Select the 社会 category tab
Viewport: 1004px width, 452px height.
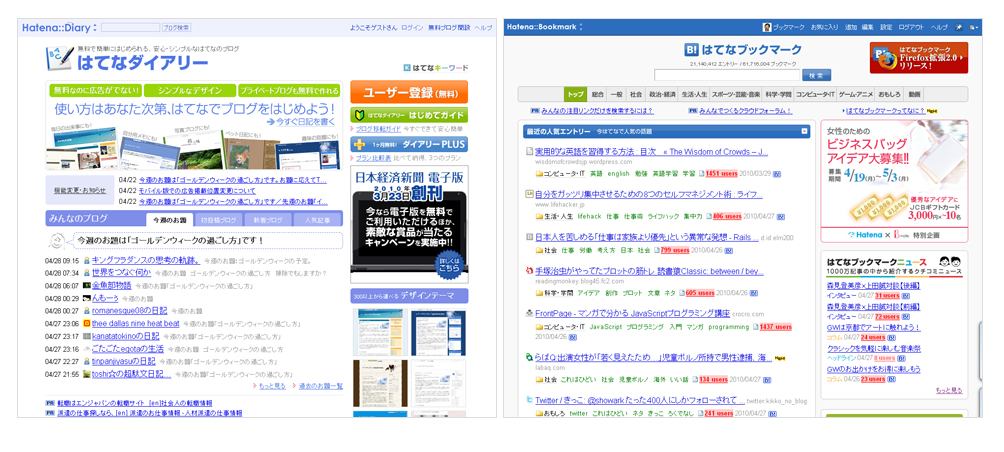(636, 94)
